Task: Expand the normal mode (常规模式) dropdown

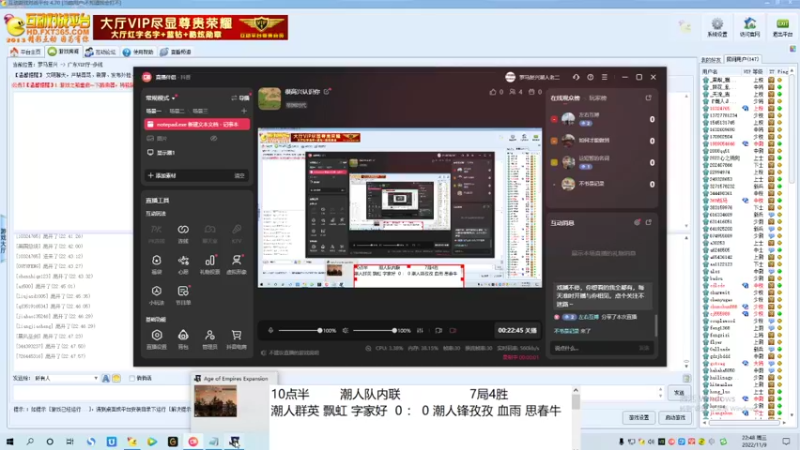Action: [161, 97]
